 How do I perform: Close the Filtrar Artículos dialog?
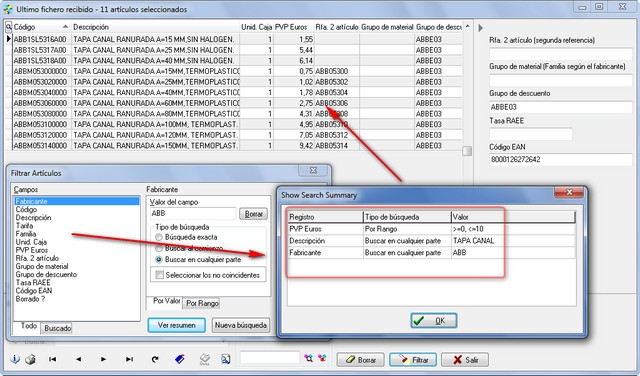click(x=313, y=170)
